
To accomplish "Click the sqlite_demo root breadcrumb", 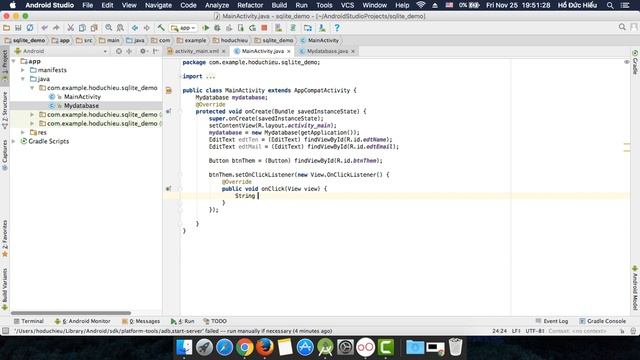I will point(25,40).
